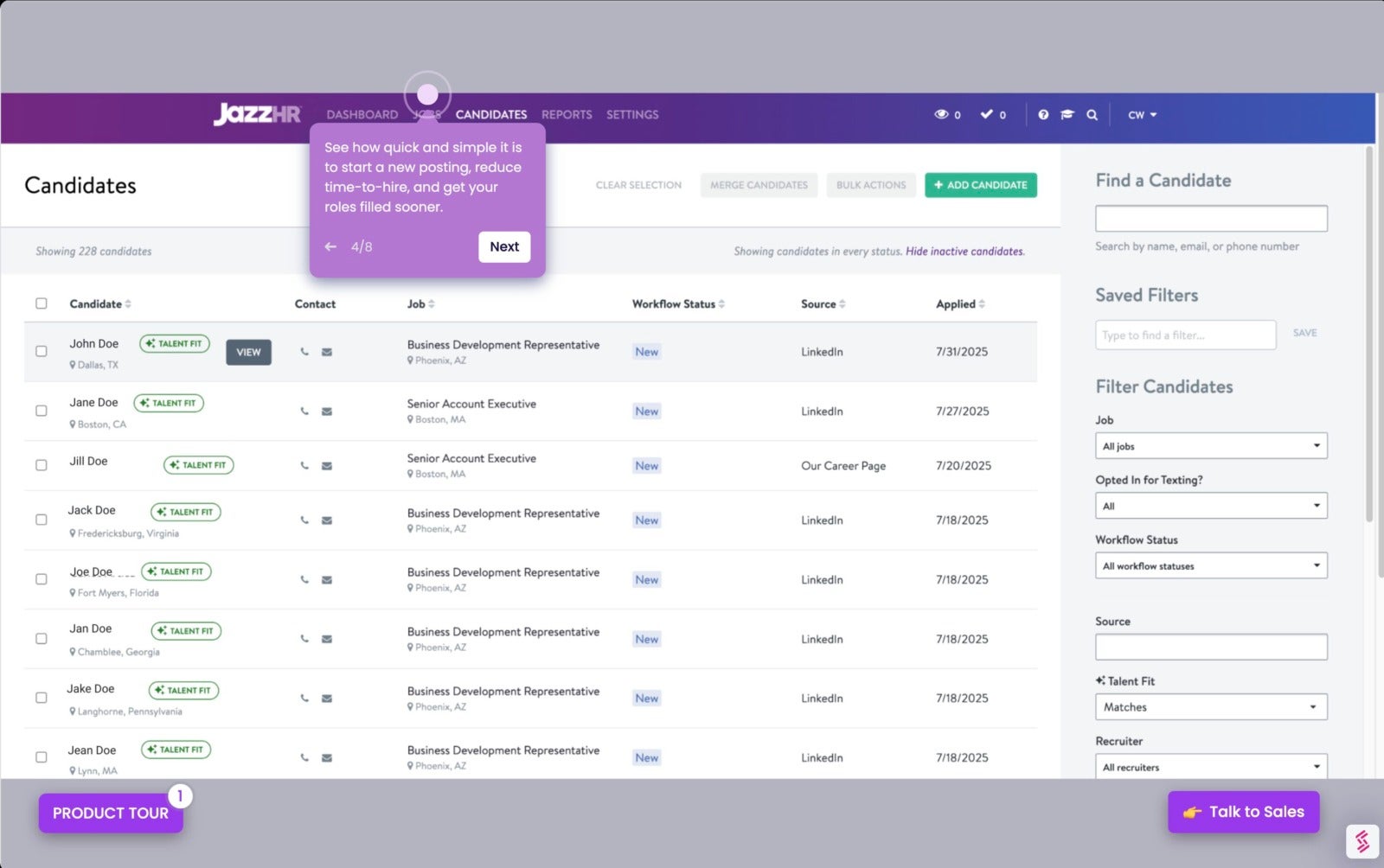Viewport: 1384px width, 868px height.
Task: Click the graduation cap training icon
Action: (x=1067, y=114)
